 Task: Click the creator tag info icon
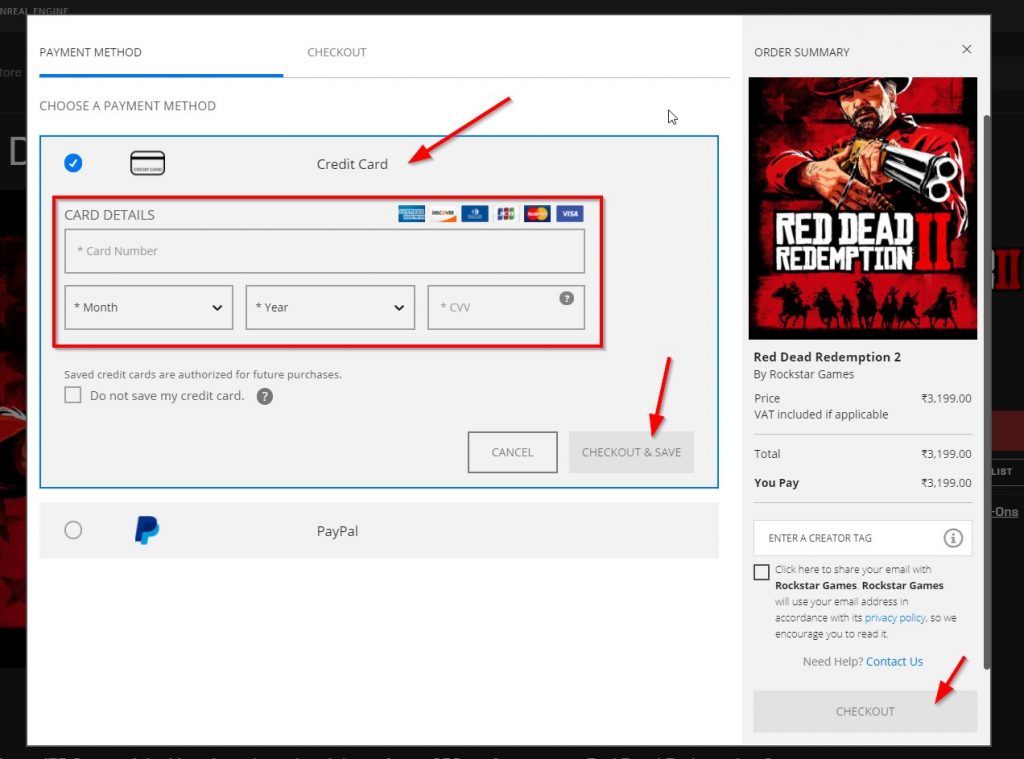(953, 538)
